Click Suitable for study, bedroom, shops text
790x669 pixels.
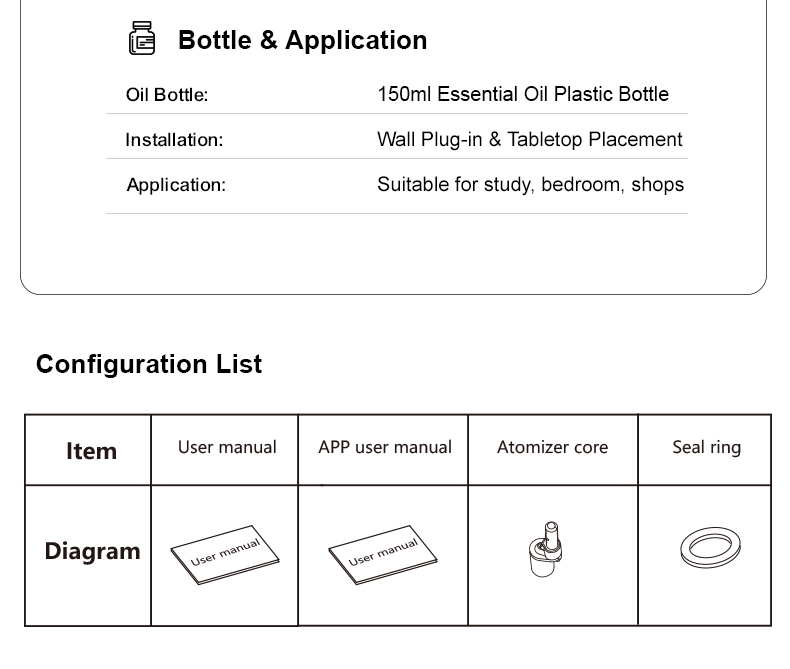pyautogui.click(x=531, y=185)
